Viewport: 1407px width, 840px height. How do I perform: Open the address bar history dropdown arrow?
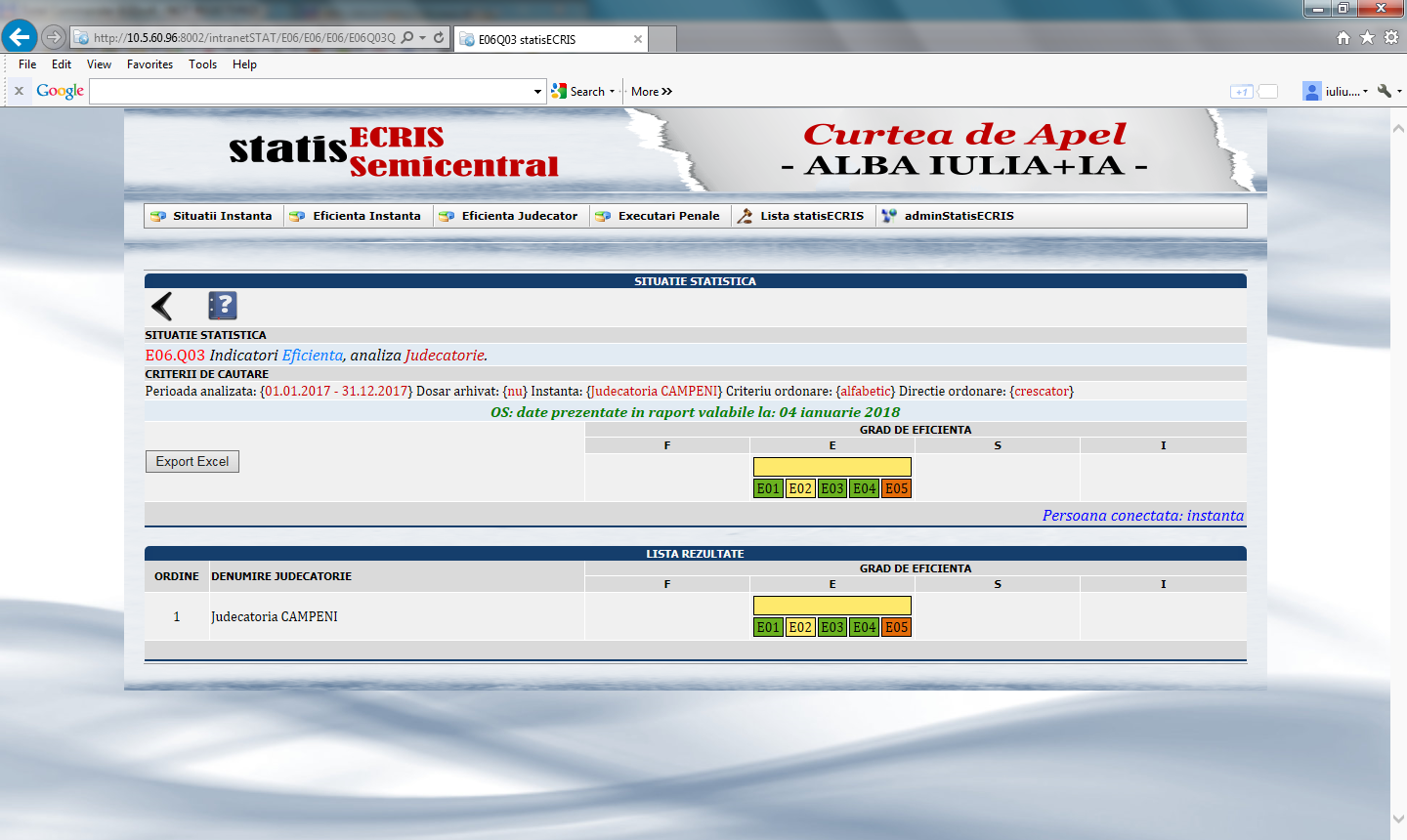click(x=422, y=37)
